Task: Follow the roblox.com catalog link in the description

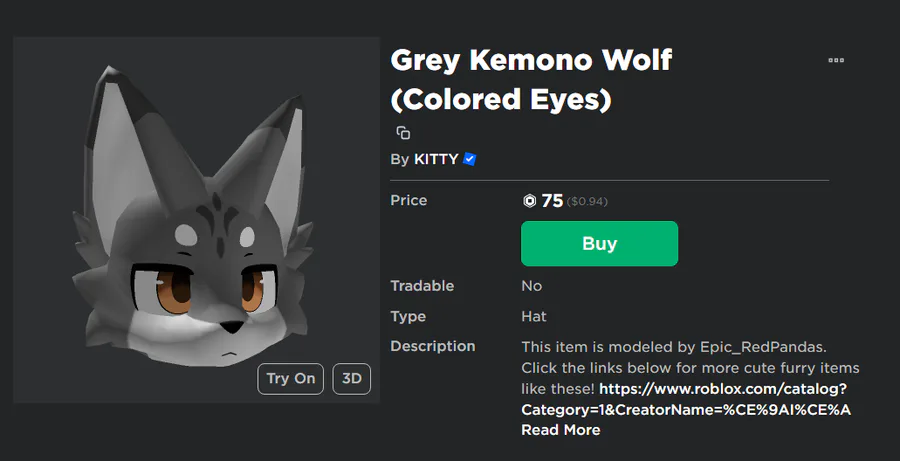Action: tap(686, 399)
